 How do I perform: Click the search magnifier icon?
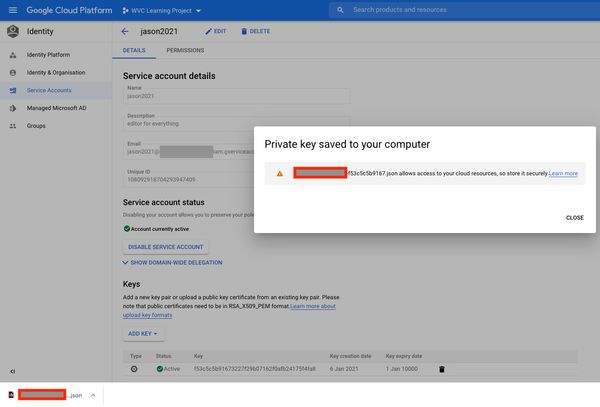pyautogui.click(x=340, y=10)
